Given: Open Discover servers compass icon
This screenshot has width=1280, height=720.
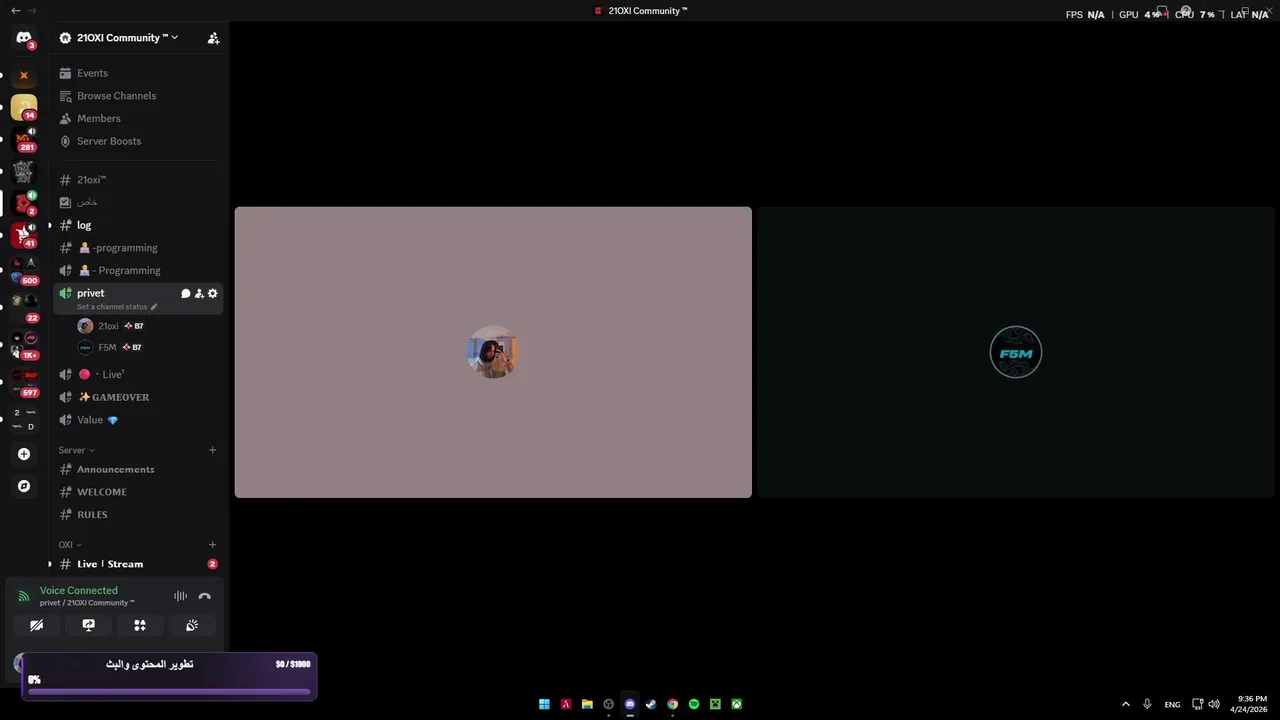Looking at the screenshot, I should pyautogui.click(x=24, y=486).
